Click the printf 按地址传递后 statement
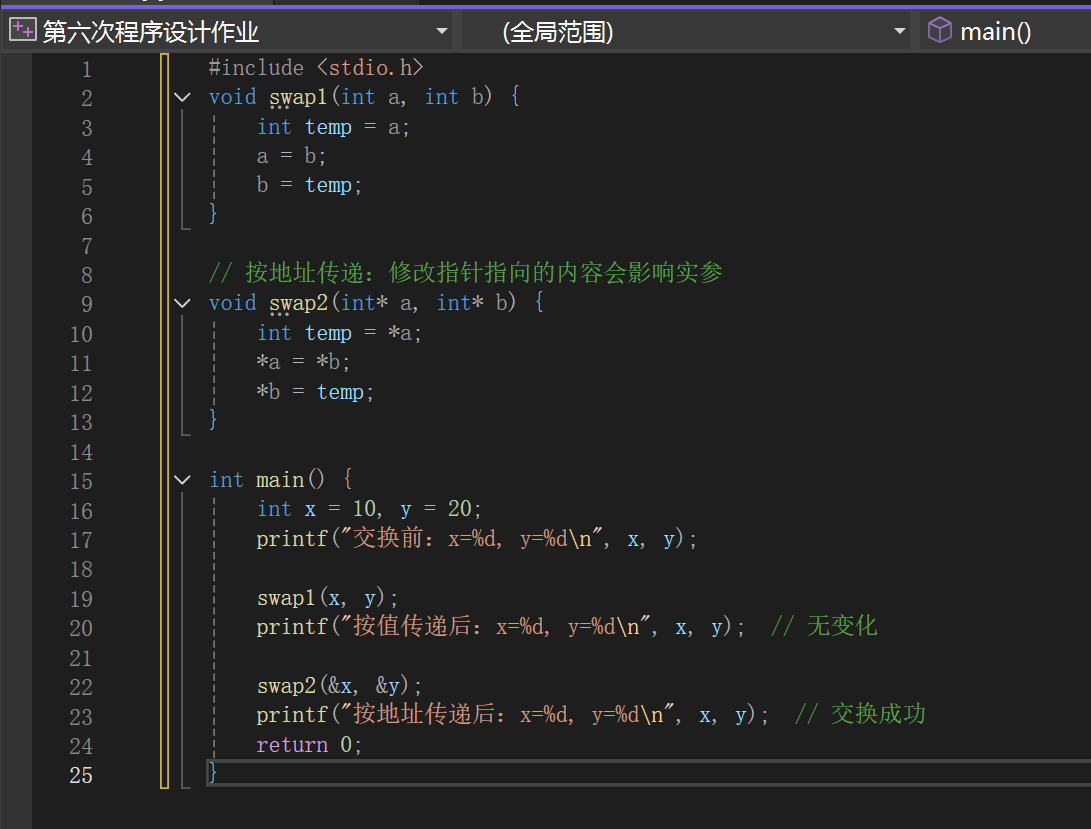This screenshot has height=829, width=1091. (512, 715)
